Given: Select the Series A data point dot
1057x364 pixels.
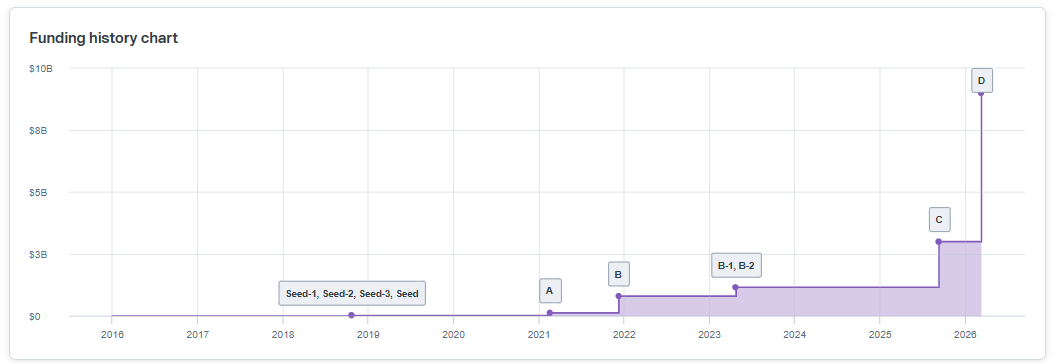Looking at the screenshot, I should pyautogui.click(x=550, y=313).
